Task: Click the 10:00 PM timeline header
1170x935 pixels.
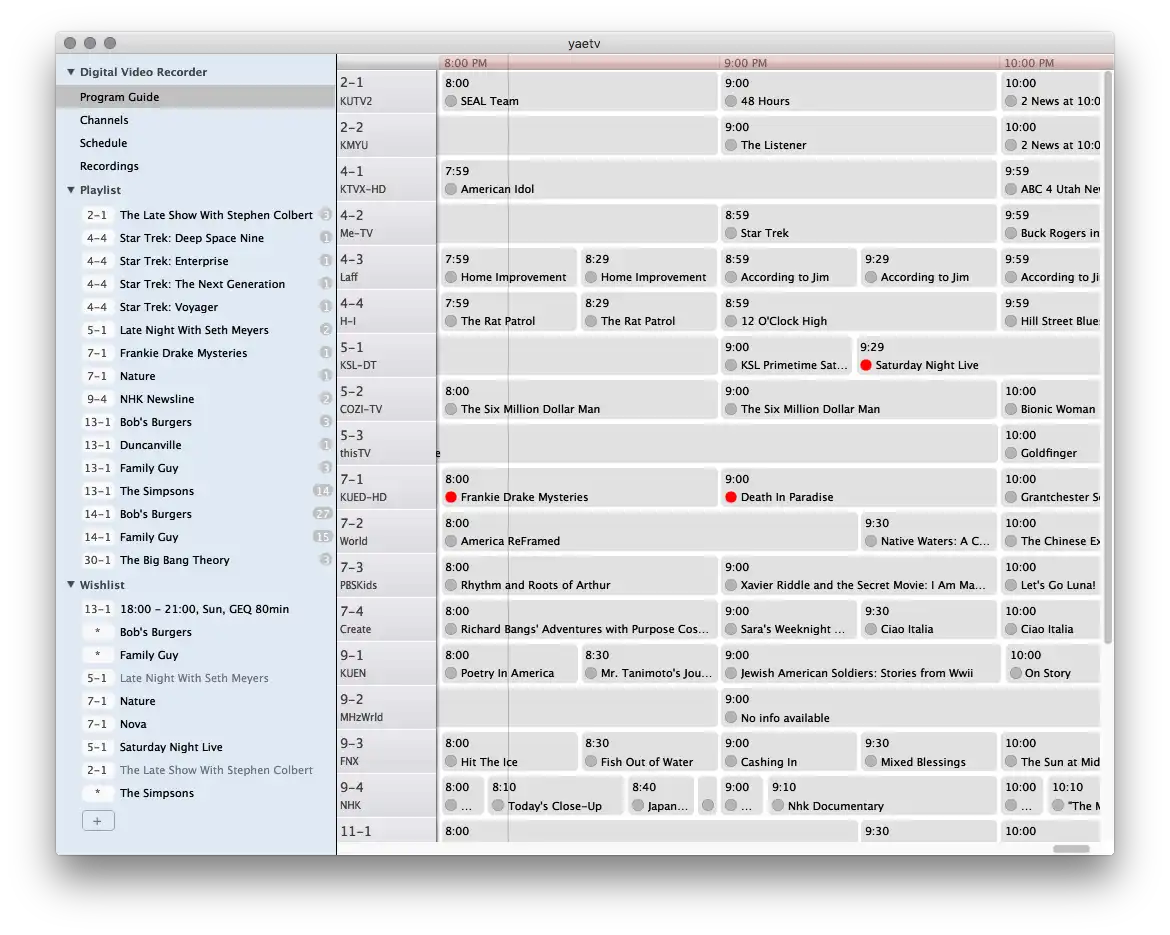Action: [x=1029, y=63]
